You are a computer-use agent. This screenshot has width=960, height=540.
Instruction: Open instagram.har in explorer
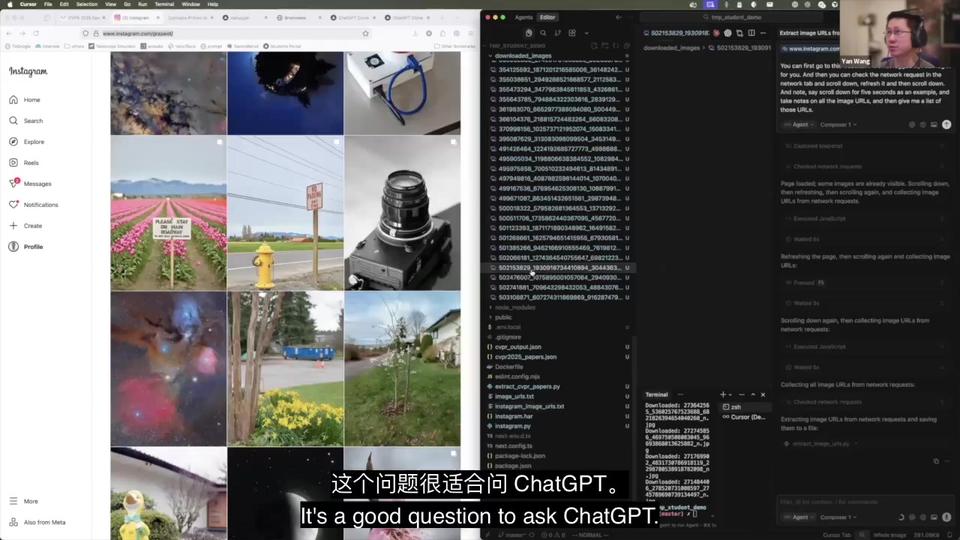(514, 416)
